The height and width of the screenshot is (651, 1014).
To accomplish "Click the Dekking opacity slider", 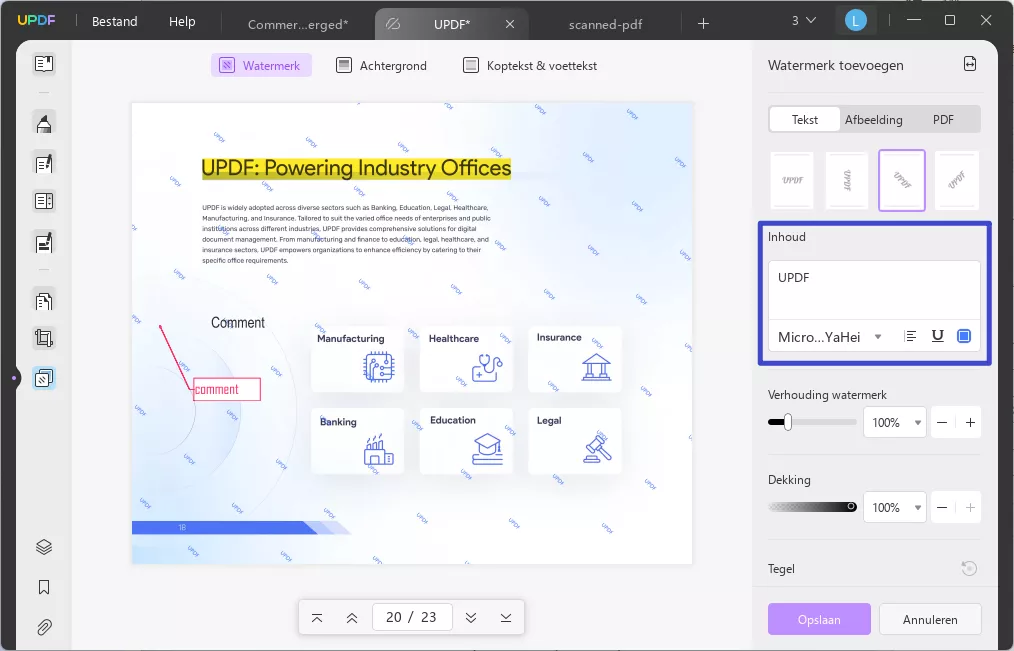I will click(x=812, y=507).
